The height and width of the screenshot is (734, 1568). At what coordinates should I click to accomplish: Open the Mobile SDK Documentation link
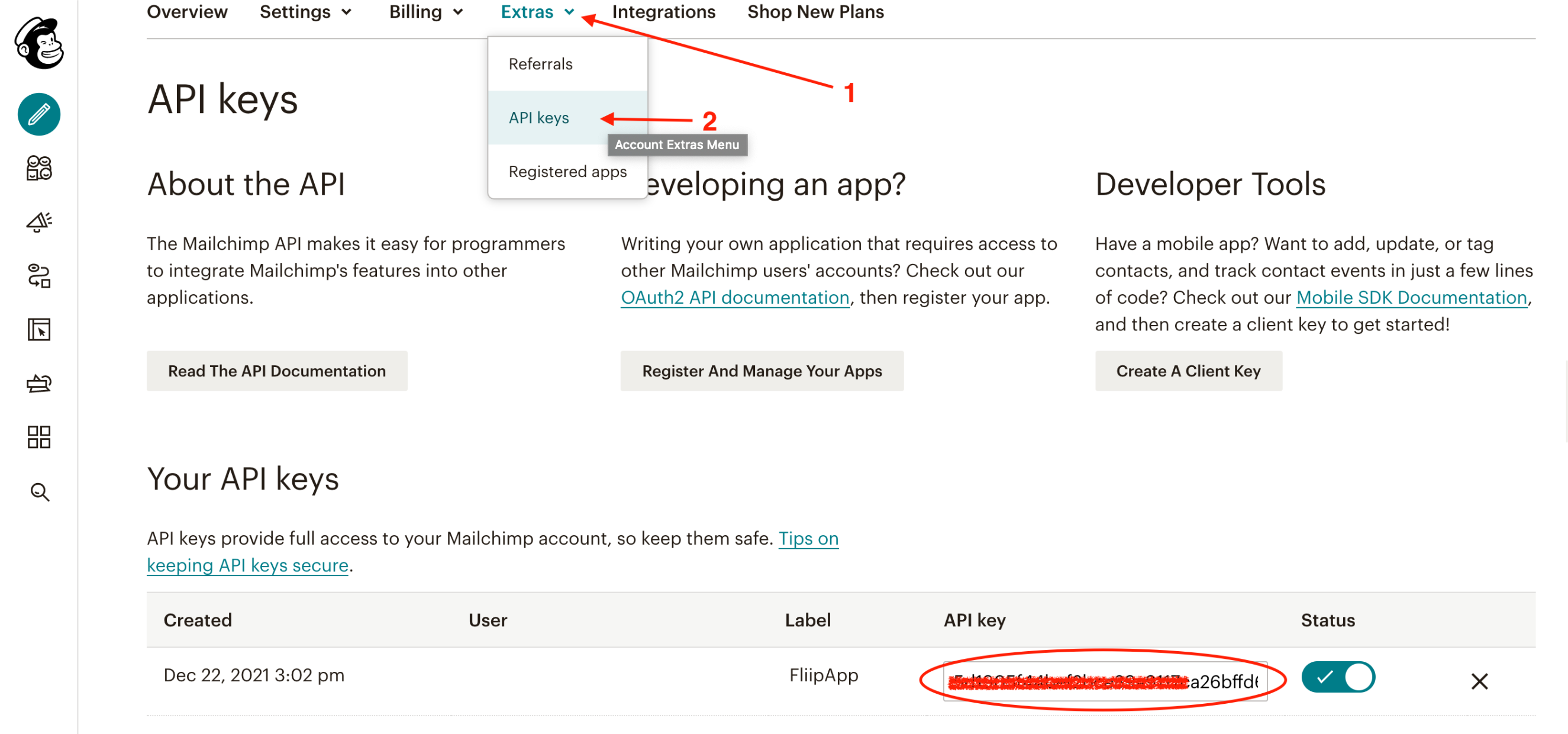point(1411,297)
